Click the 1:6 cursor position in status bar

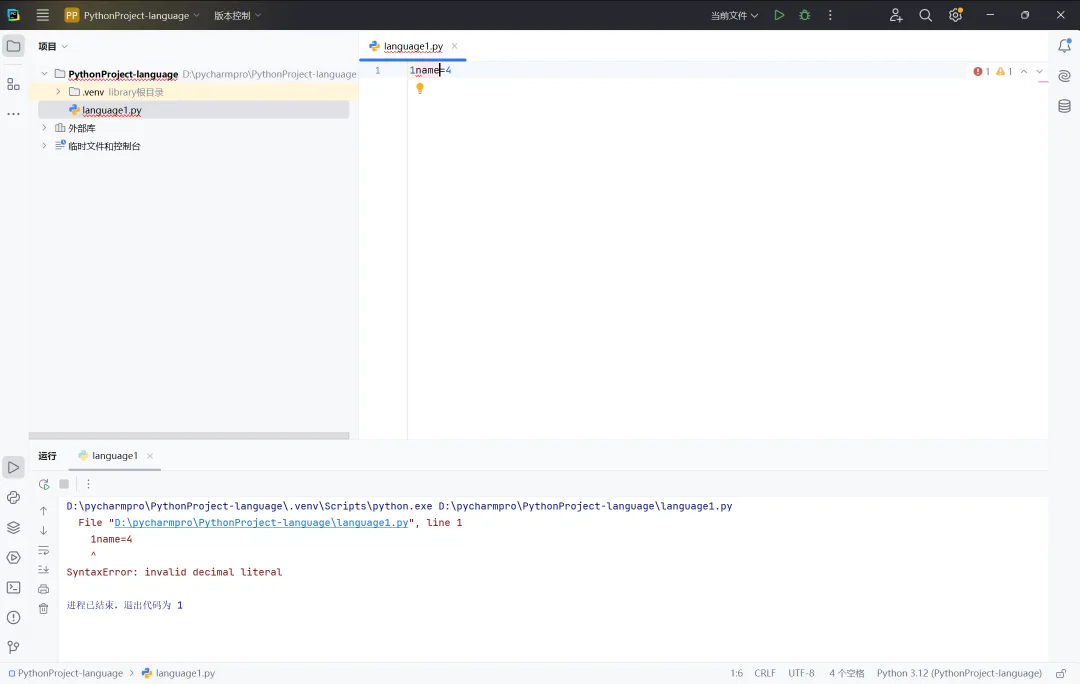pyautogui.click(x=736, y=673)
